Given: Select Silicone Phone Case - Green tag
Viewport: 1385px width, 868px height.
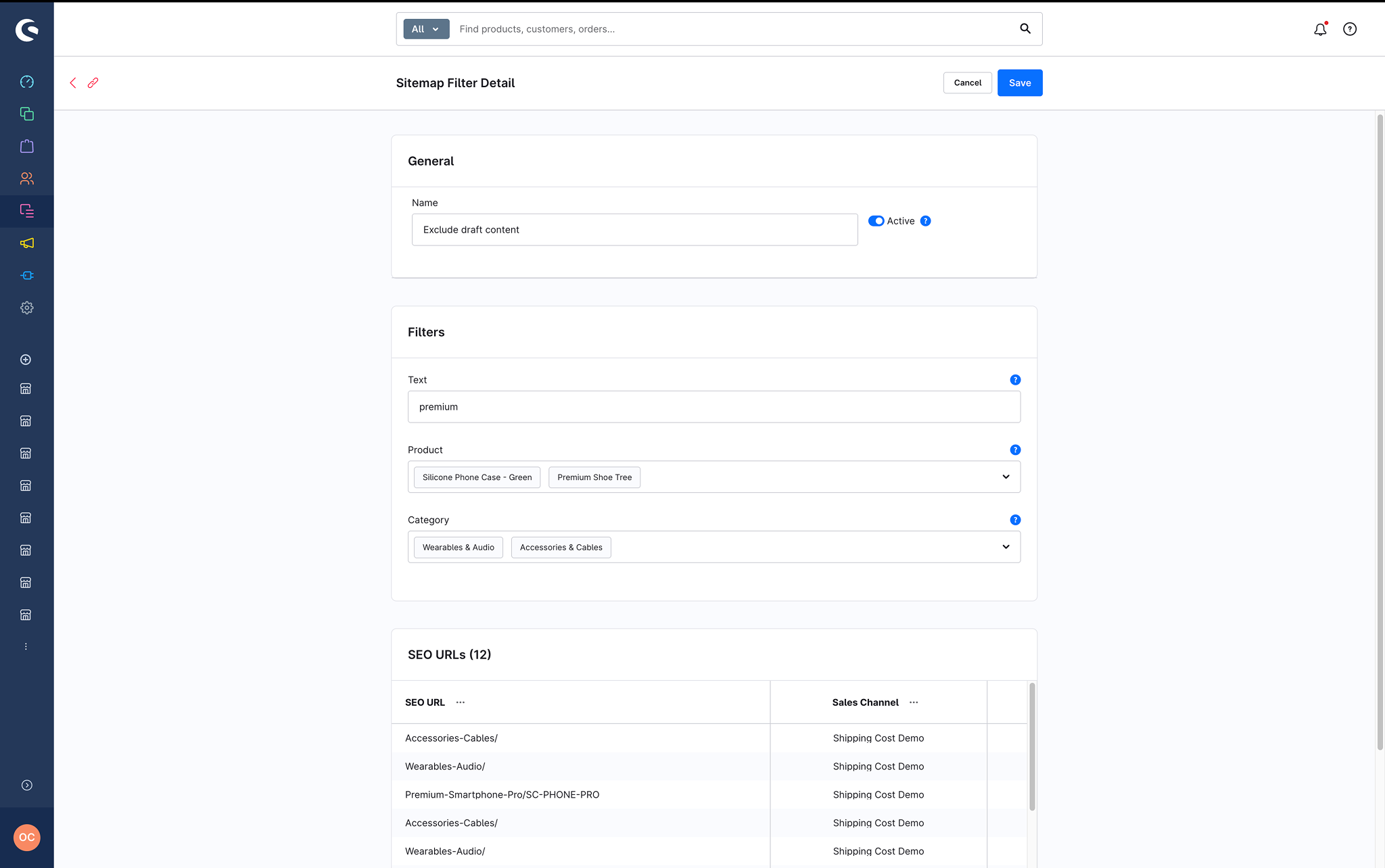Looking at the screenshot, I should click(x=477, y=477).
